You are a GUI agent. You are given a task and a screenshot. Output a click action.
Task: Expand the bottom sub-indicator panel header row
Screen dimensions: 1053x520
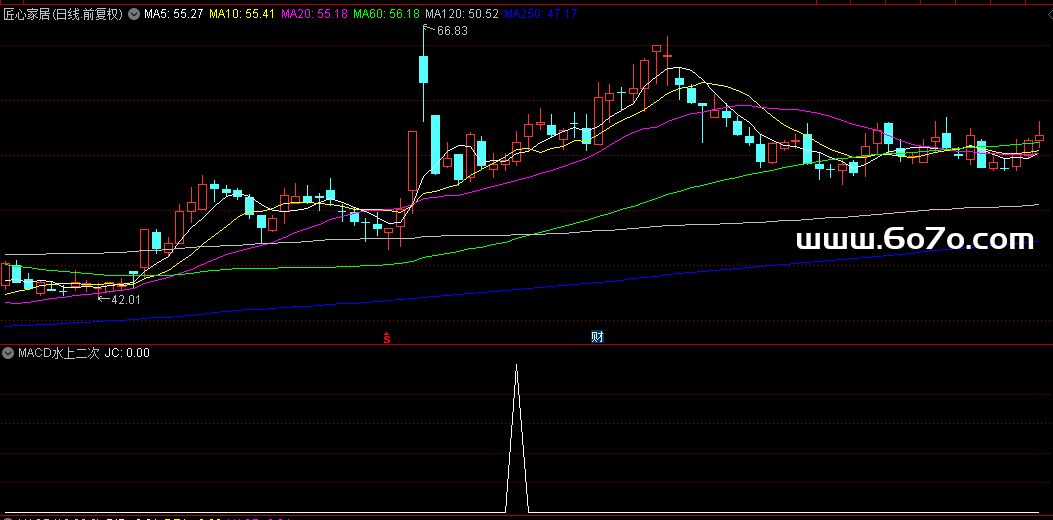(x=150, y=517)
